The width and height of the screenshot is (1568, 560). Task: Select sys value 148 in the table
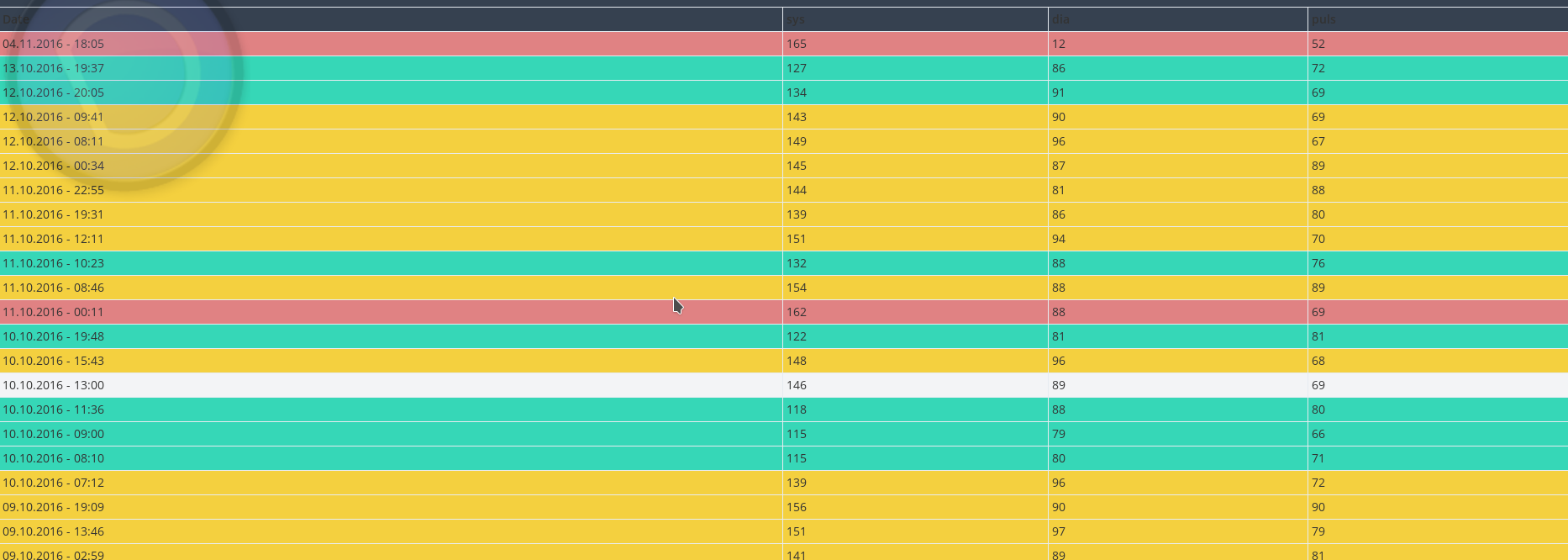[915, 361]
